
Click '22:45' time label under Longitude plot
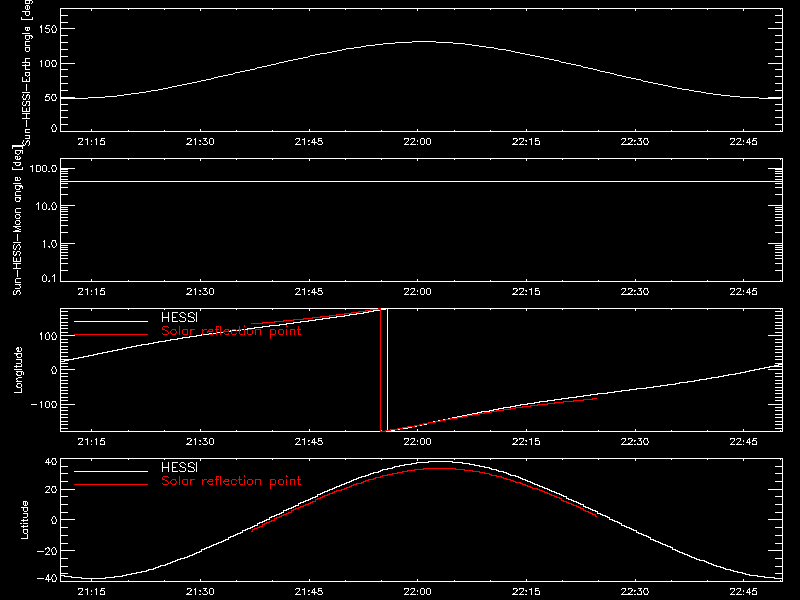(743, 442)
